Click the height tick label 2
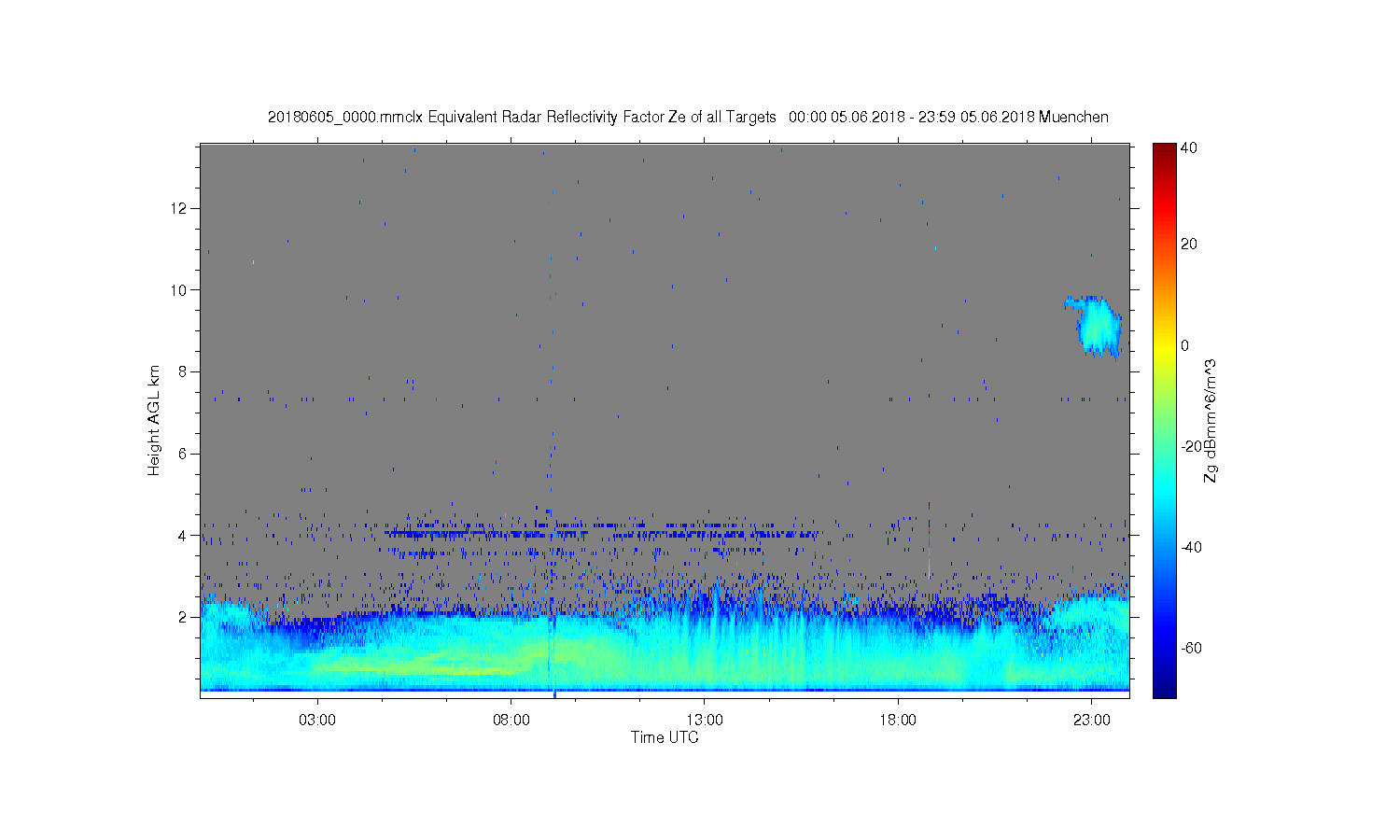 pyautogui.click(x=184, y=617)
